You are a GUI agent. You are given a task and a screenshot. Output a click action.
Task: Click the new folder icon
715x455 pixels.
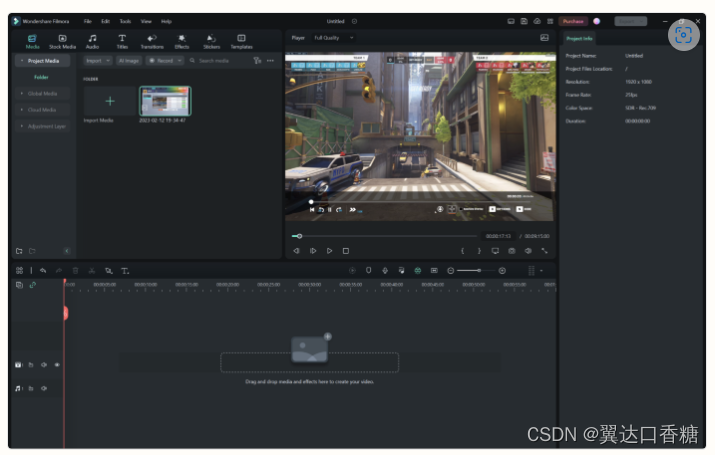(19, 251)
